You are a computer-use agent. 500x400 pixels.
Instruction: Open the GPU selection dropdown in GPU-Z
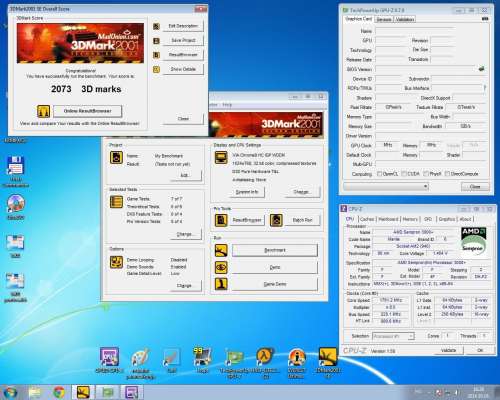[386, 186]
